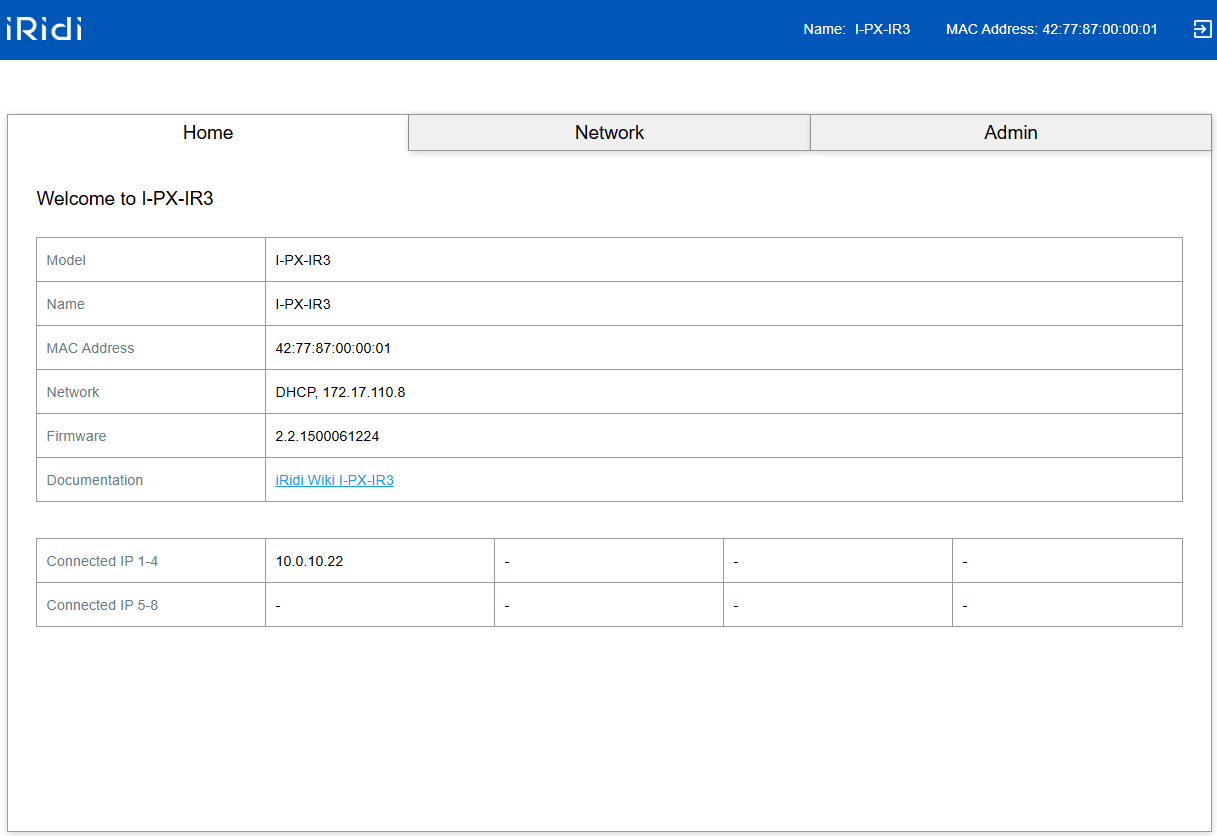Click the connected IP address 10.0.10.22

(309, 561)
